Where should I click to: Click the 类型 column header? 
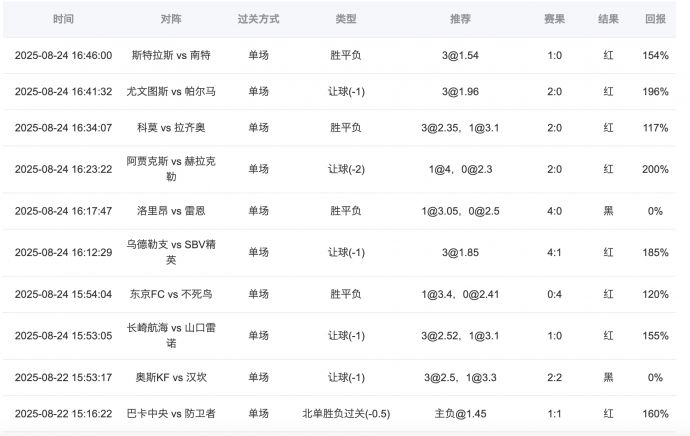point(346,19)
